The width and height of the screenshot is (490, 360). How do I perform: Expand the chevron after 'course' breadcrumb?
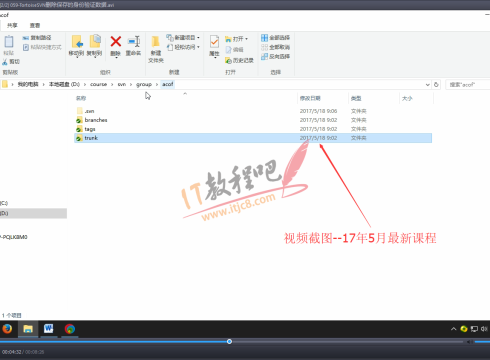(112, 84)
